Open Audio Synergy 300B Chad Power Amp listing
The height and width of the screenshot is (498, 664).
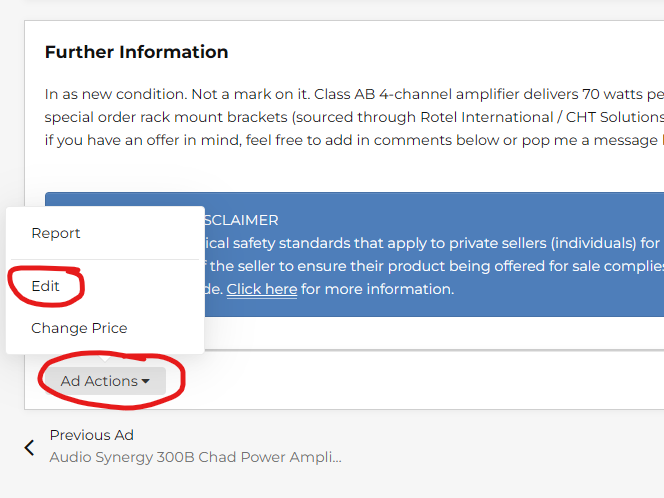(195, 457)
